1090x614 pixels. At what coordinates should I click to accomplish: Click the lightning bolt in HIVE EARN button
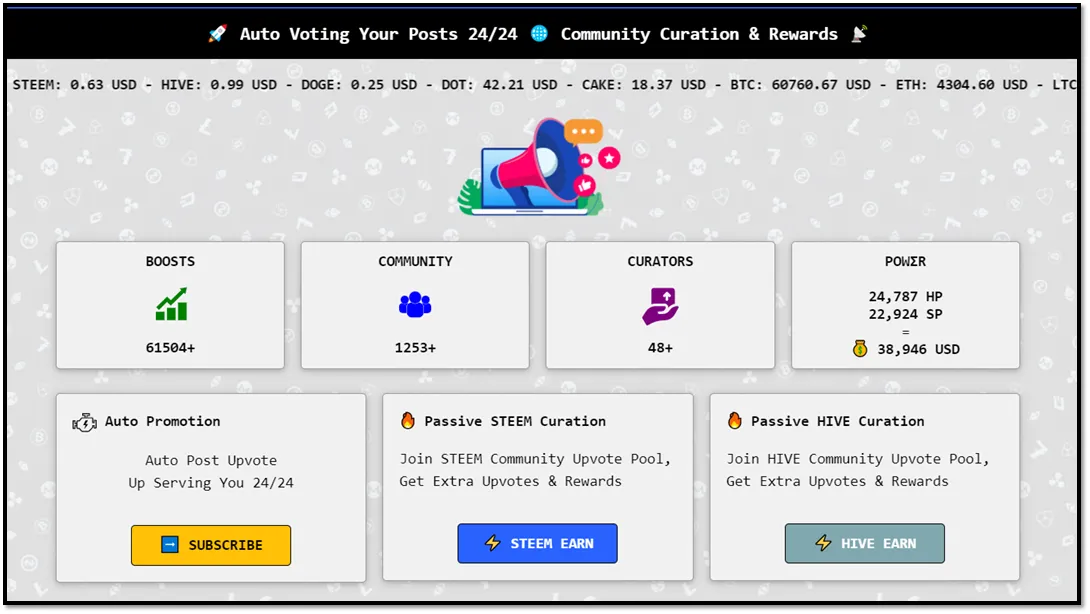click(x=824, y=543)
